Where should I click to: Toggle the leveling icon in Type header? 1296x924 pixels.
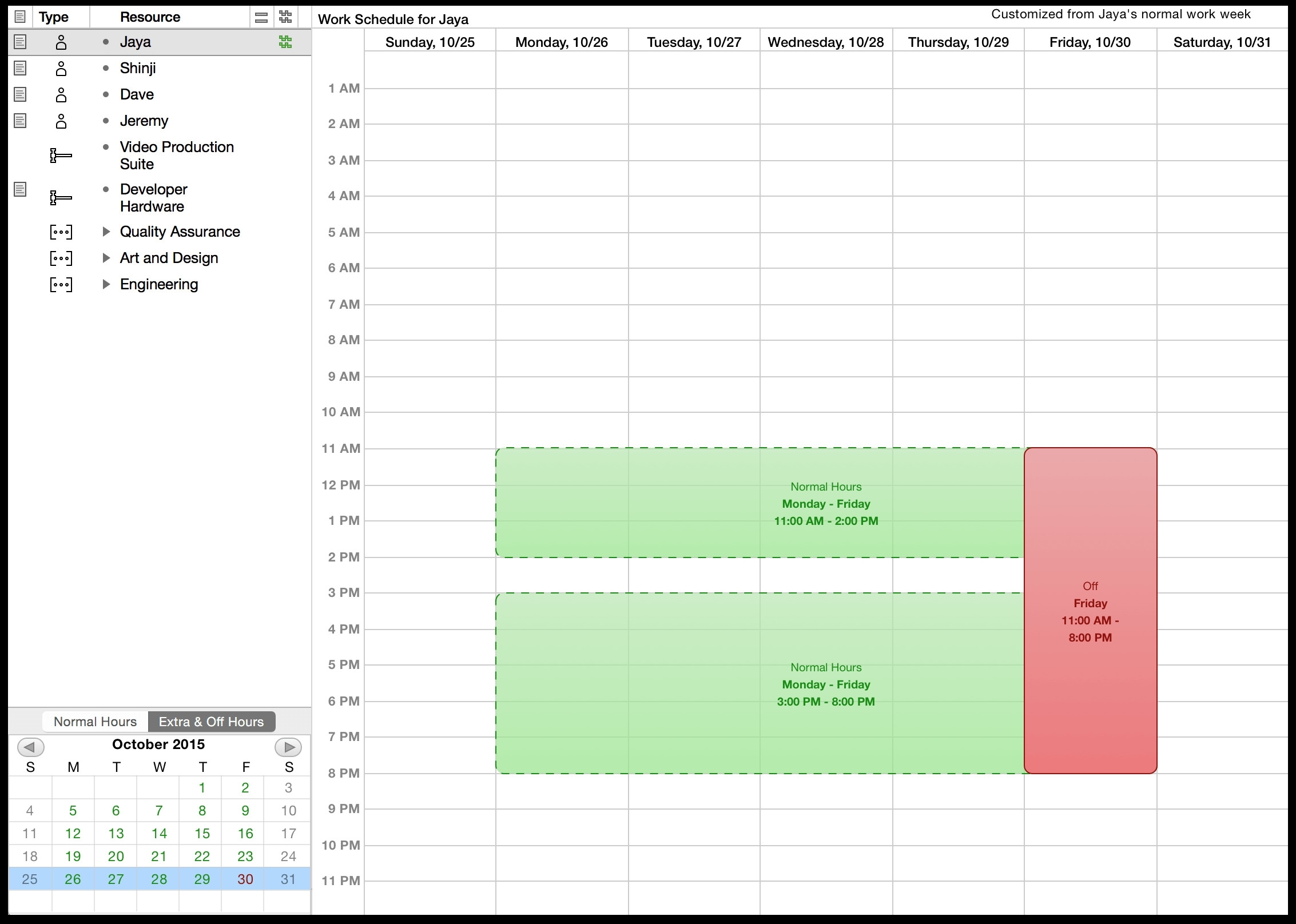point(283,19)
